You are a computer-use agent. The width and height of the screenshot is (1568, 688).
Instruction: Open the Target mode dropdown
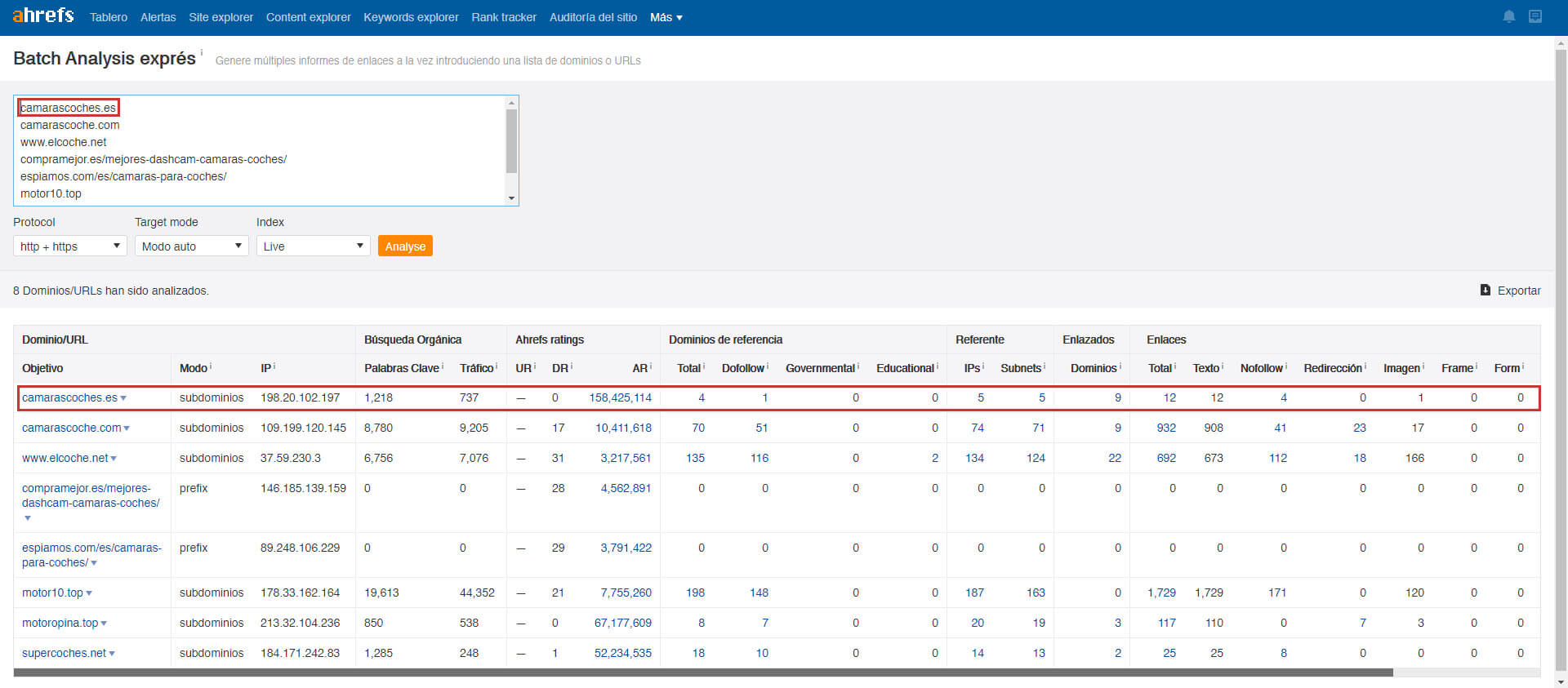click(192, 246)
